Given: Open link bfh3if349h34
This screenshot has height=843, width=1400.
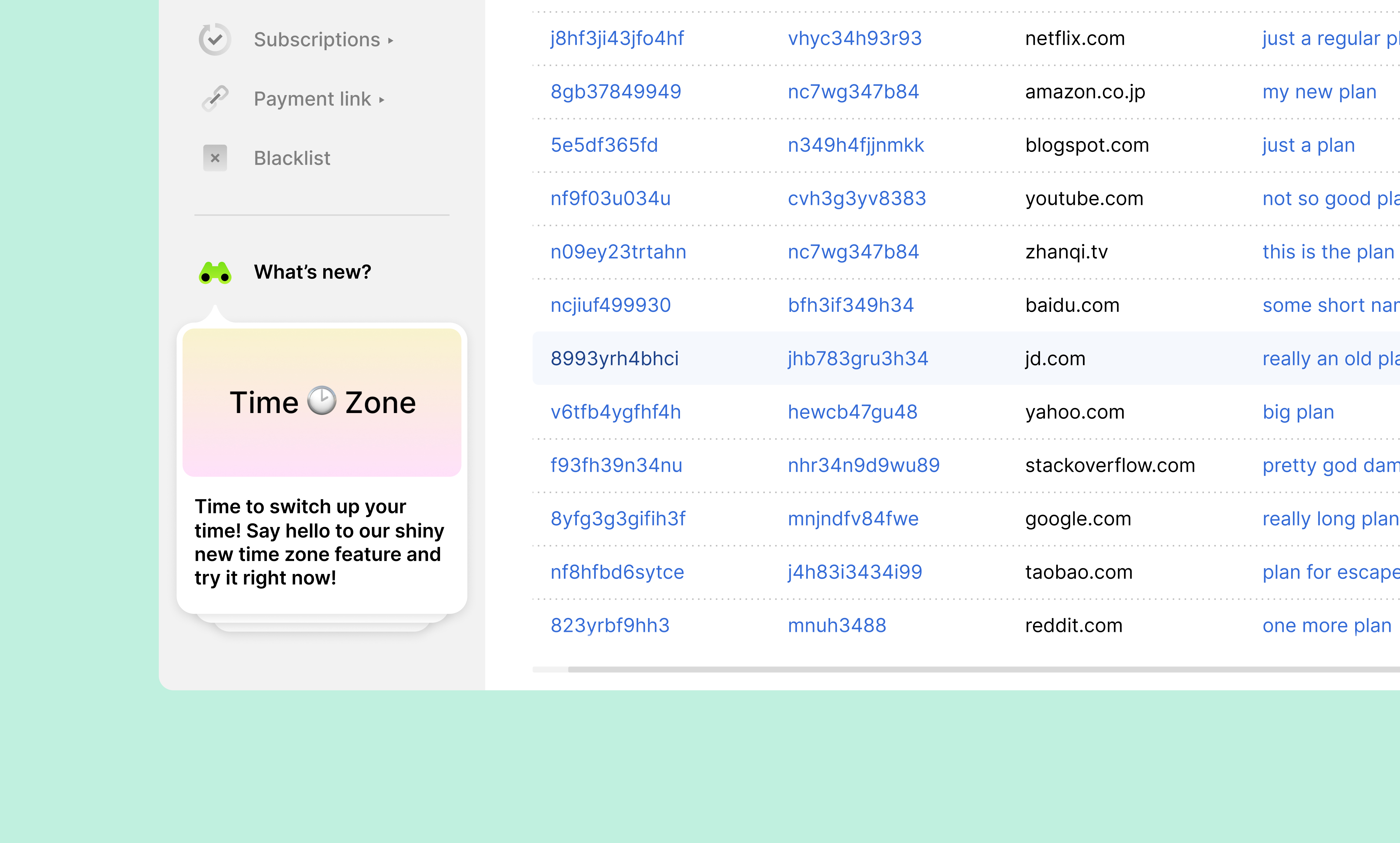Looking at the screenshot, I should point(851,305).
